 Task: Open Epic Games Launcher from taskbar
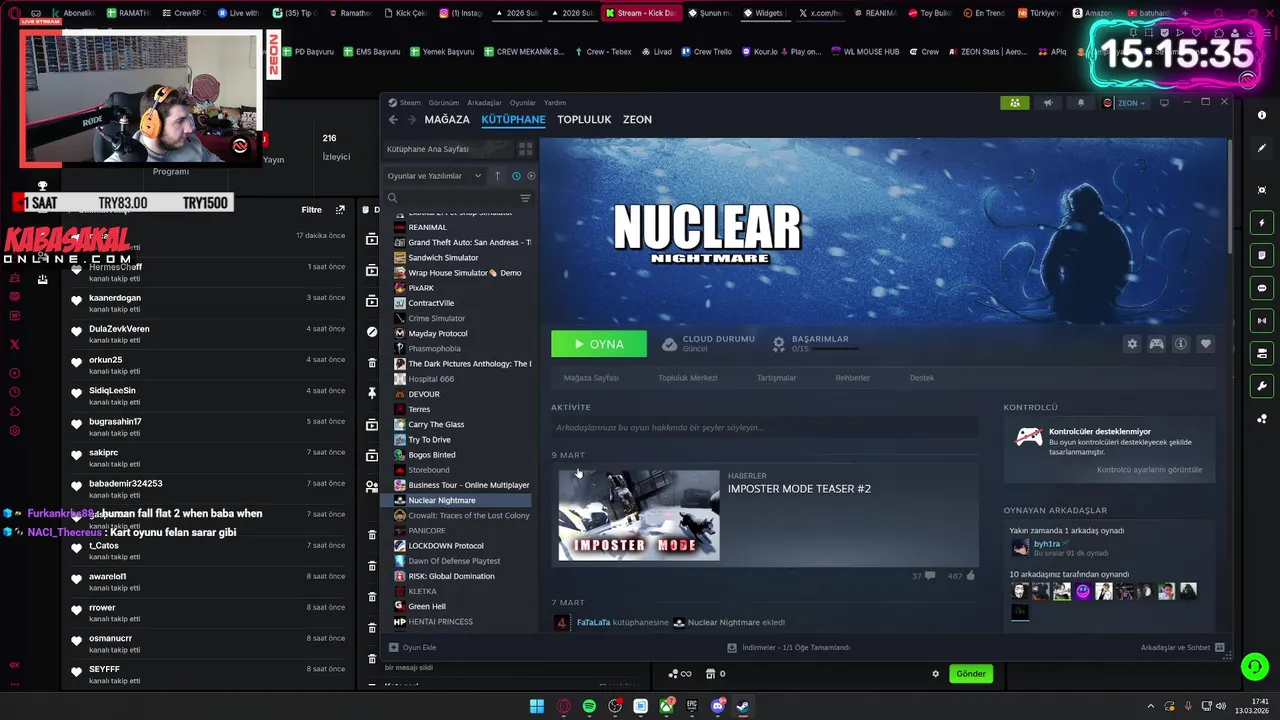(692, 706)
